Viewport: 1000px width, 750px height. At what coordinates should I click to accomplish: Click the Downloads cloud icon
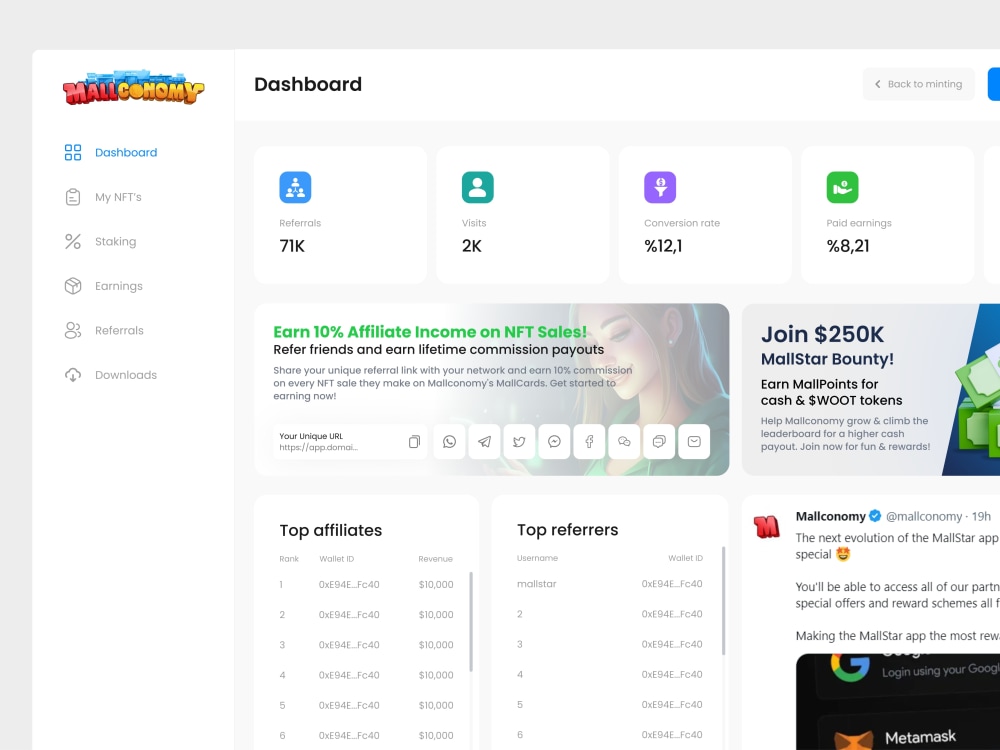click(73, 375)
